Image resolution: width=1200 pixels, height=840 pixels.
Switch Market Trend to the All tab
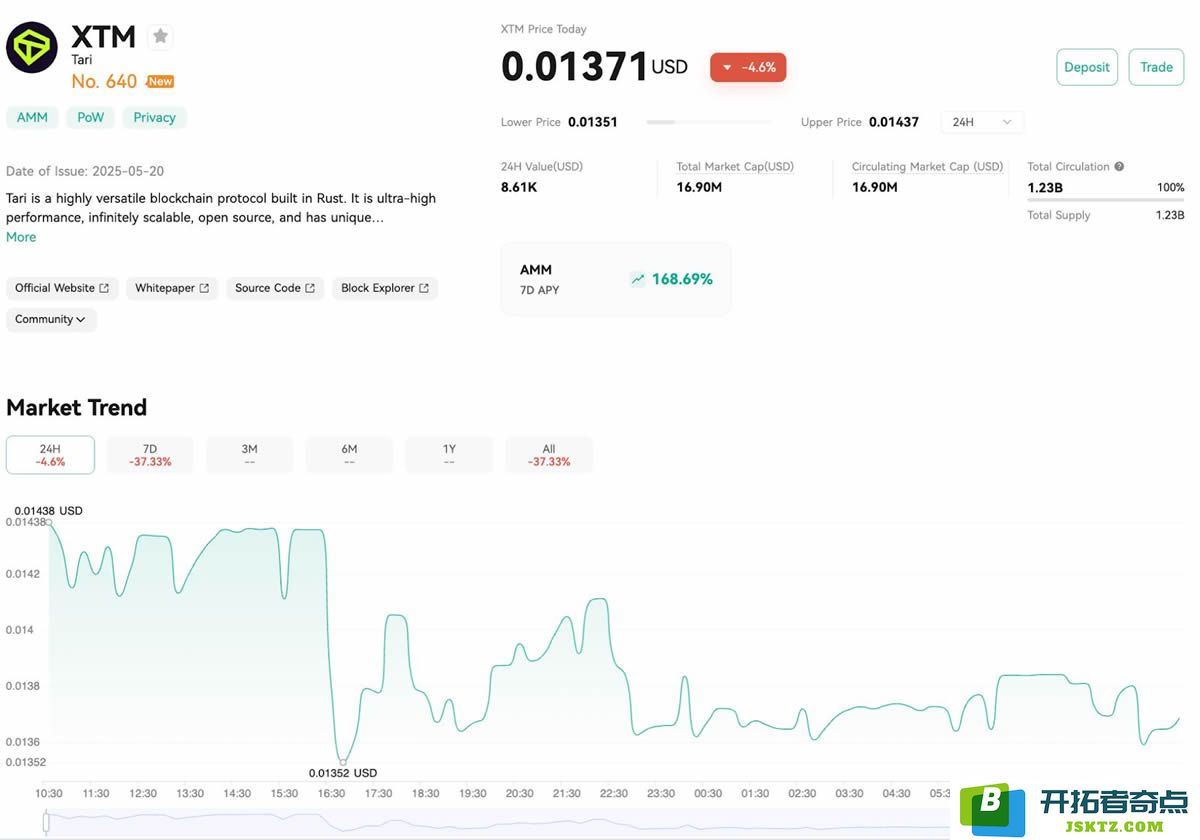click(549, 455)
